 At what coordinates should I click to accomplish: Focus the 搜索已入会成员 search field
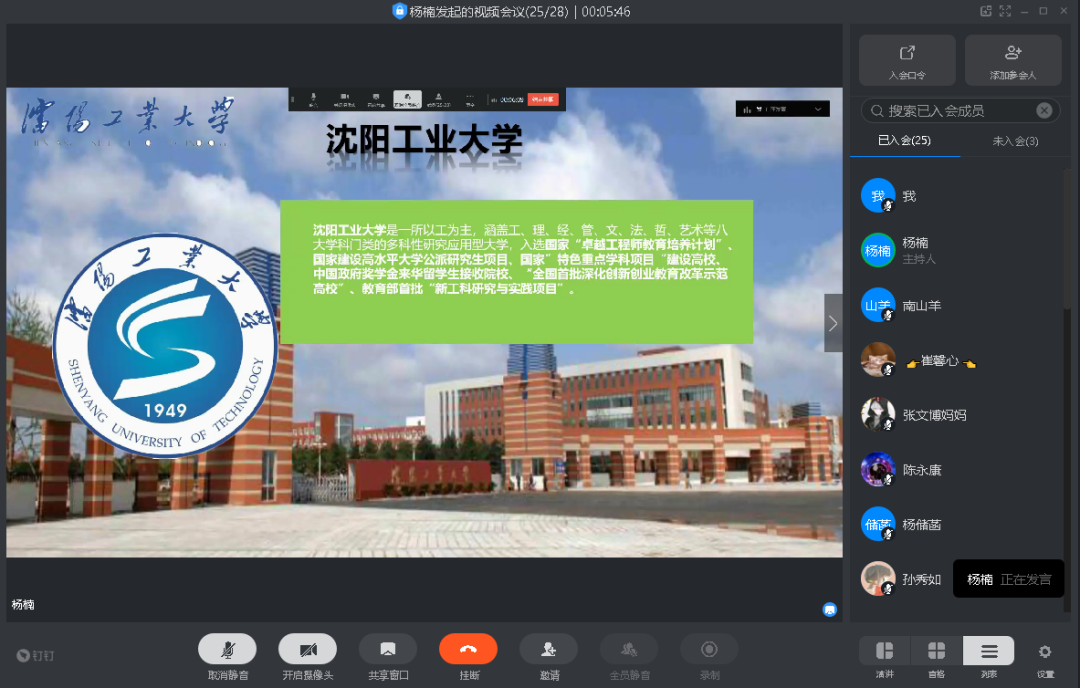960,111
